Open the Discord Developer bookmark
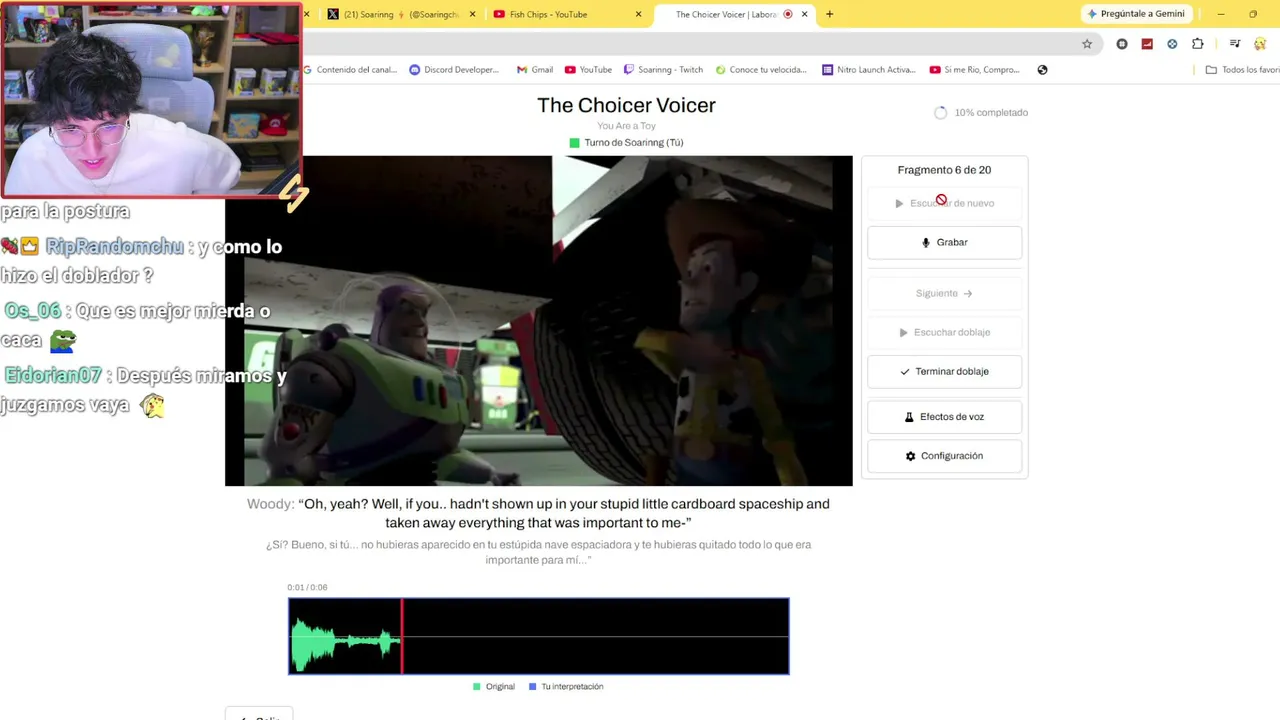Screen dimensions: 1280x720 coord(454,70)
